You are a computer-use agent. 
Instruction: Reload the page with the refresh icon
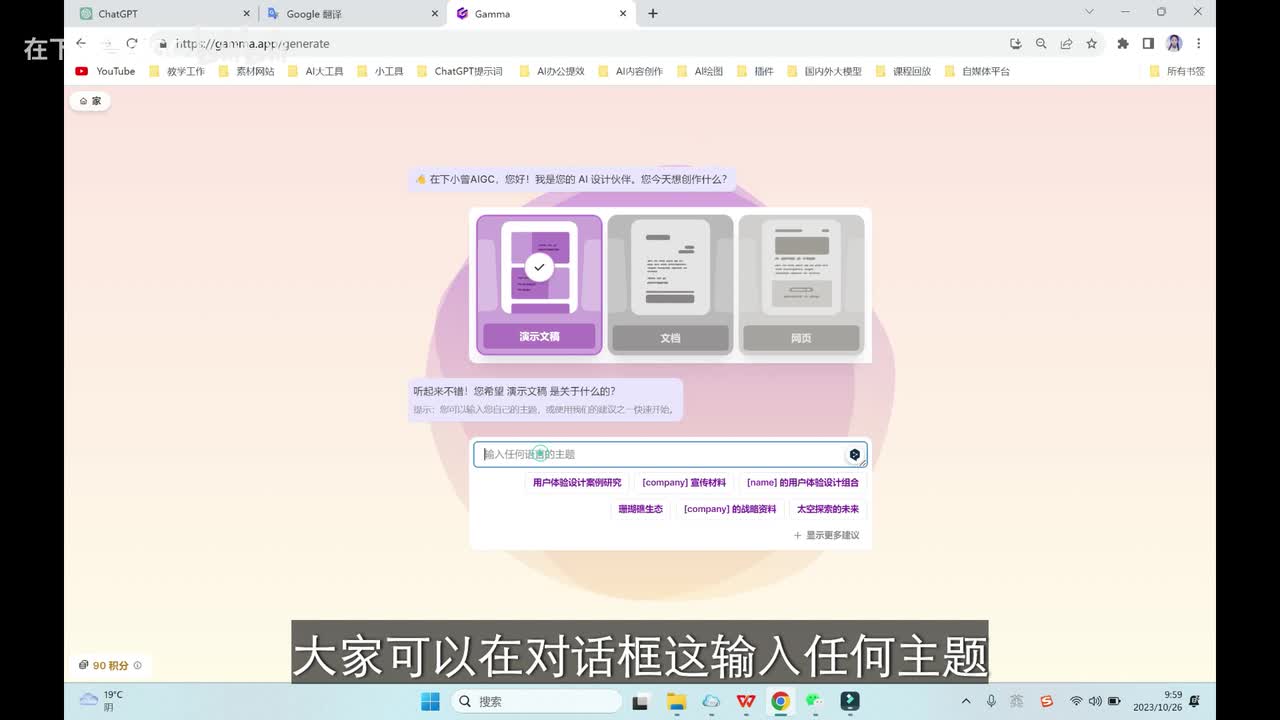coord(131,44)
